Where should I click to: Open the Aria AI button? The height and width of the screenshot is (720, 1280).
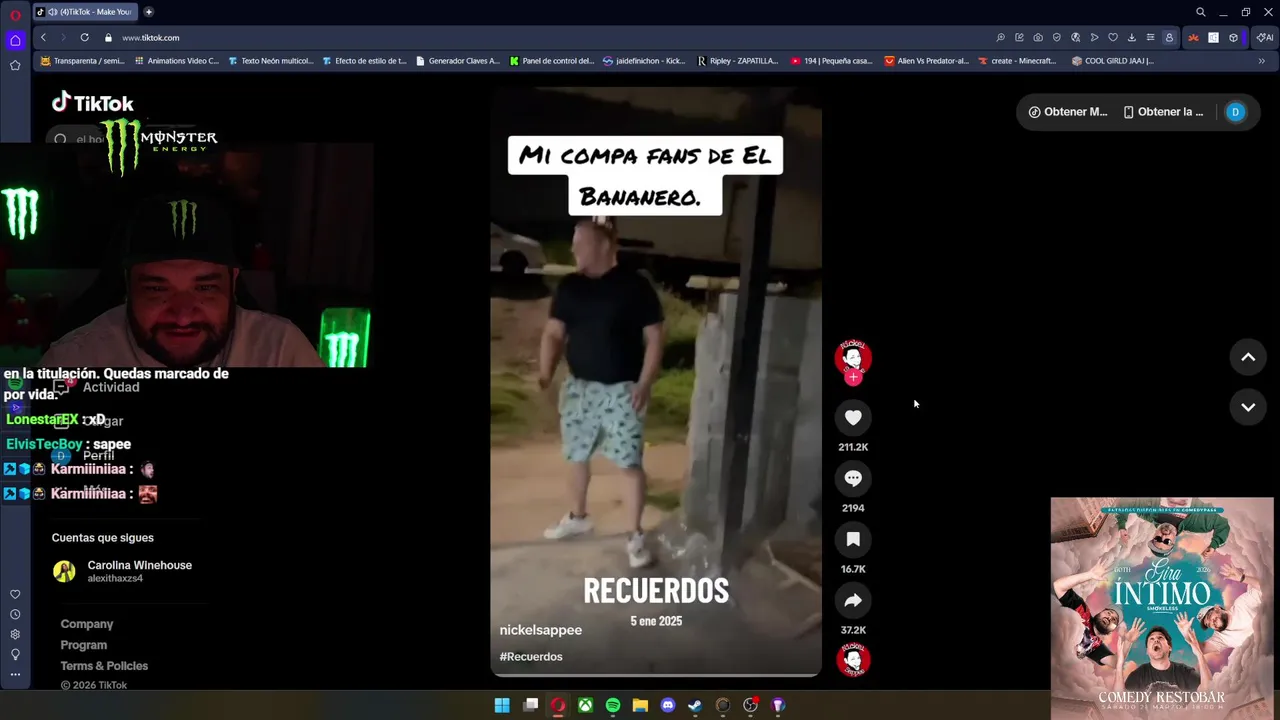tap(1265, 37)
